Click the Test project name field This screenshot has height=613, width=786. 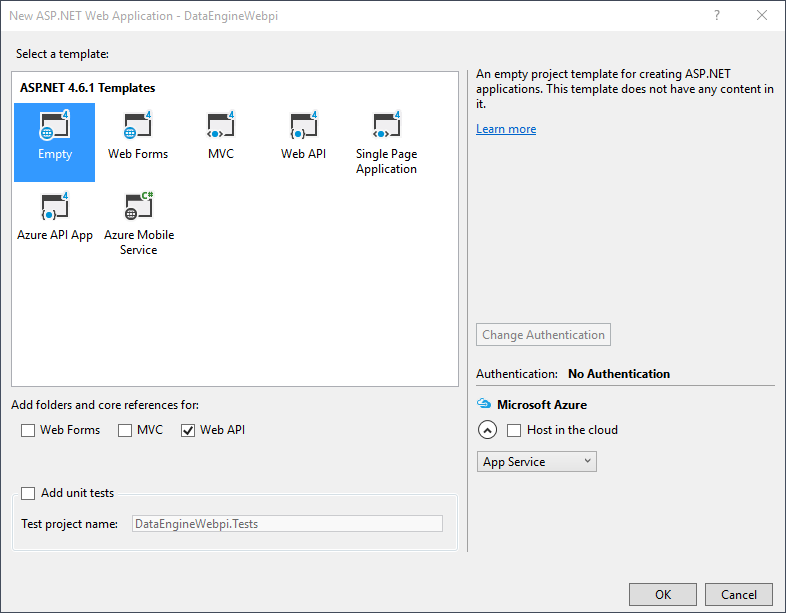287,523
